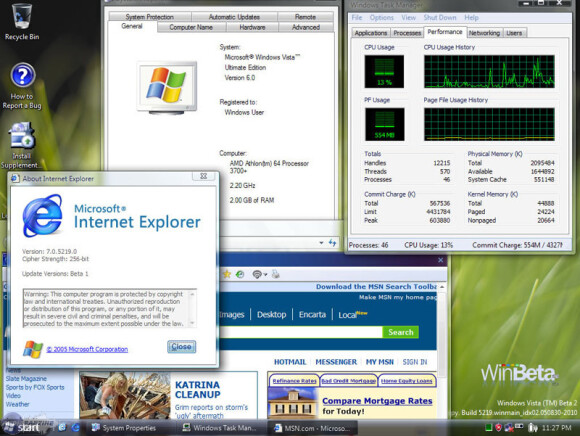Select the General tab in System Properties
The height and width of the screenshot is (436, 580).
[132, 26]
